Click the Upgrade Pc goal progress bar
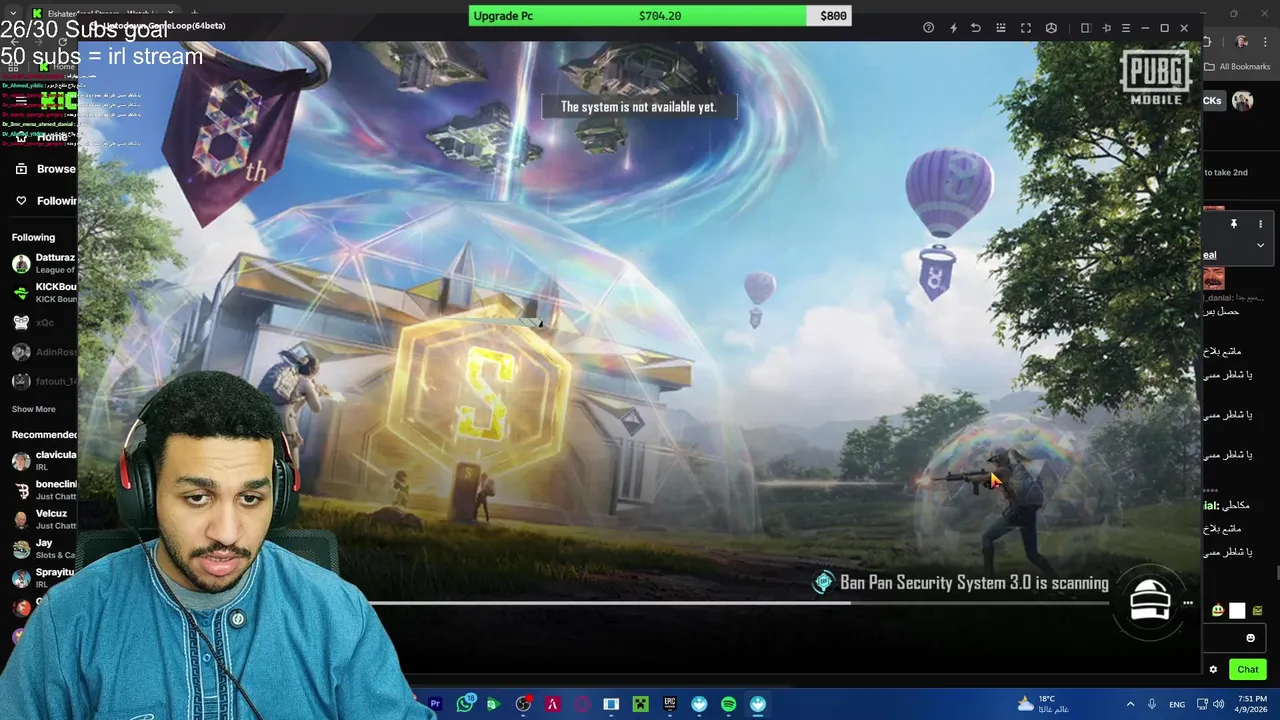1280x720 pixels. [x=660, y=16]
